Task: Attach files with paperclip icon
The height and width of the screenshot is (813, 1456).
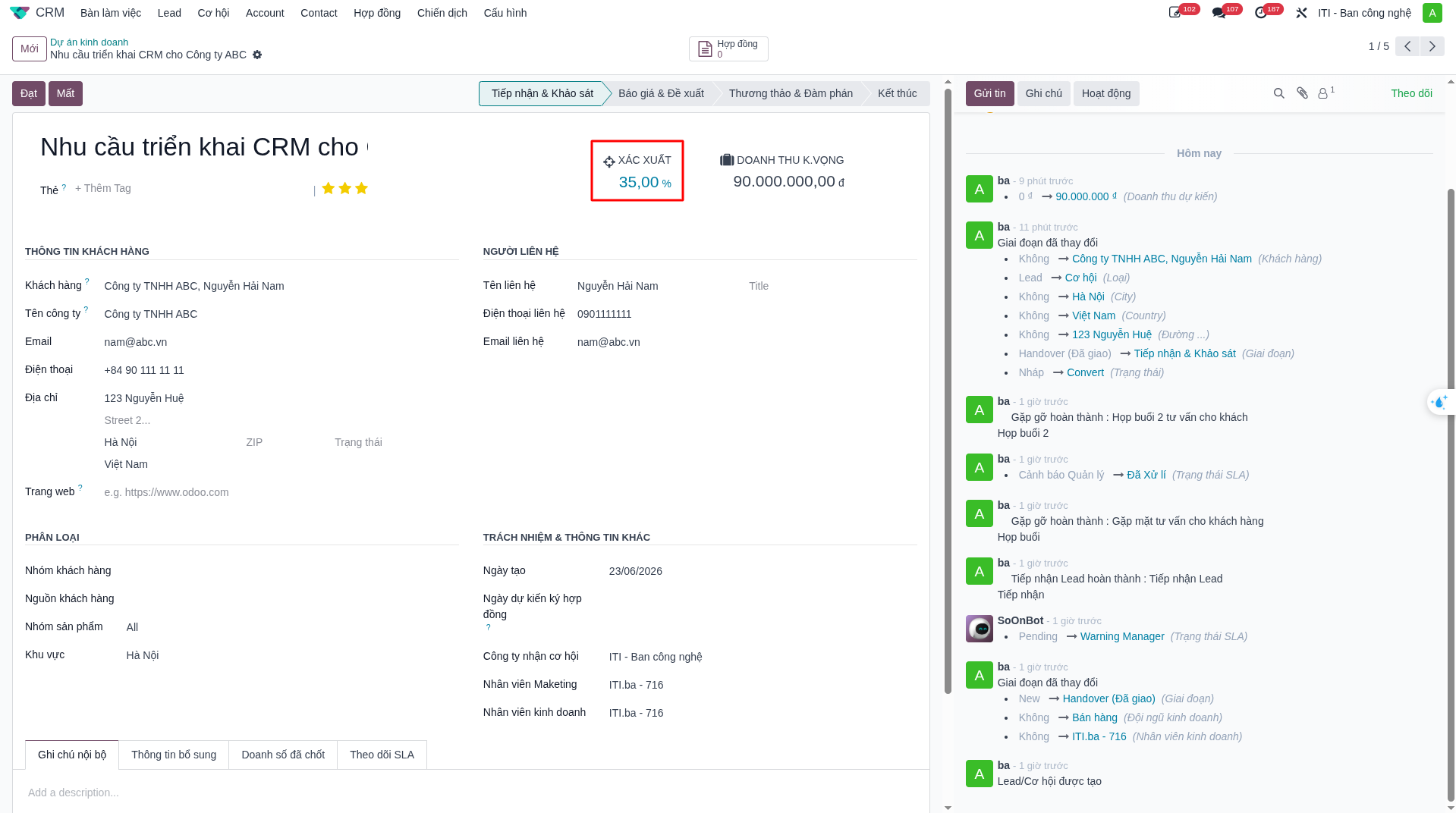Action: click(x=1302, y=93)
